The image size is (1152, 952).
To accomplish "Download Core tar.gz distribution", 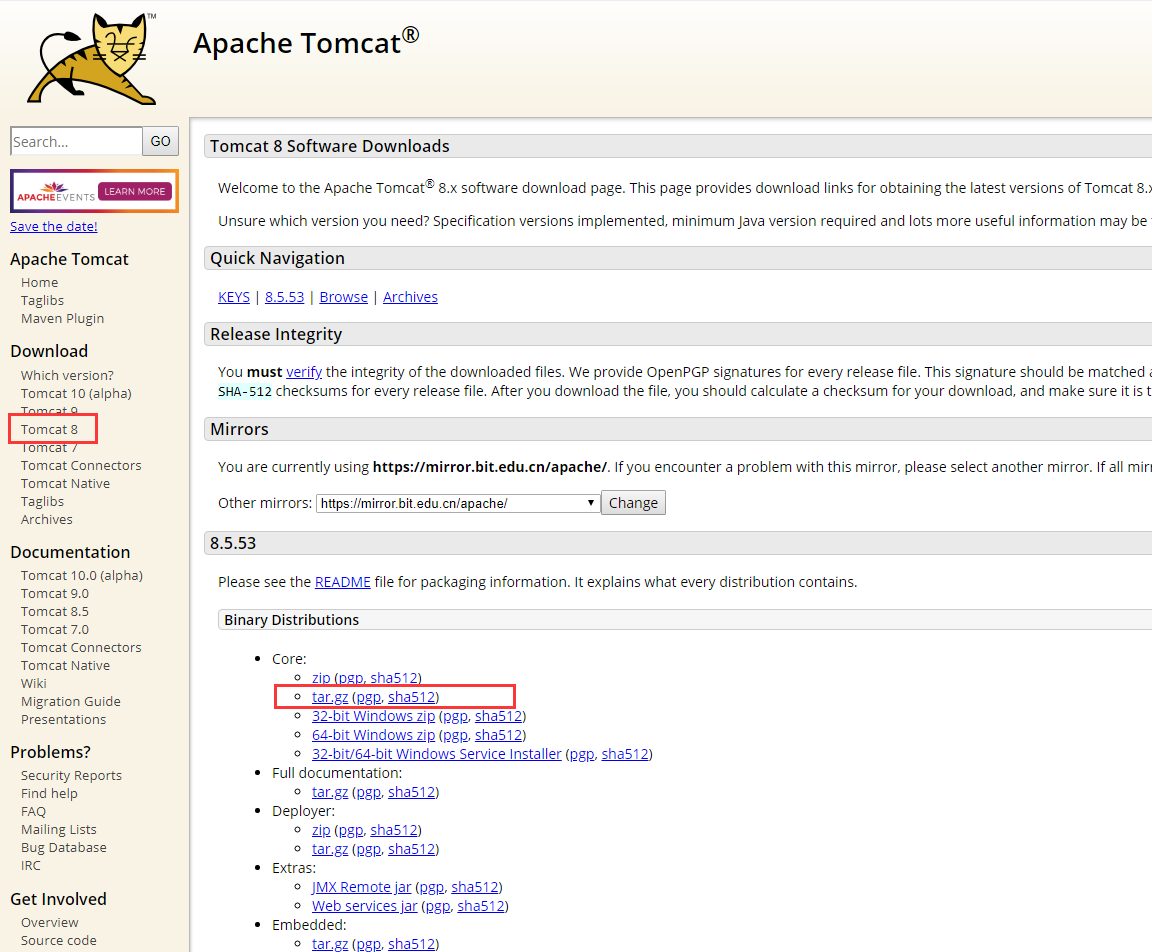I will tap(330, 697).
